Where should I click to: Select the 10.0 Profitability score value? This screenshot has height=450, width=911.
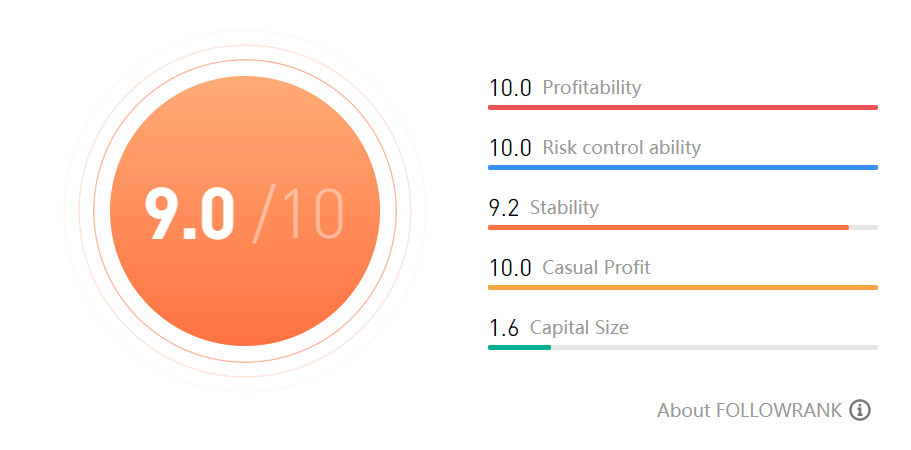coord(510,88)
